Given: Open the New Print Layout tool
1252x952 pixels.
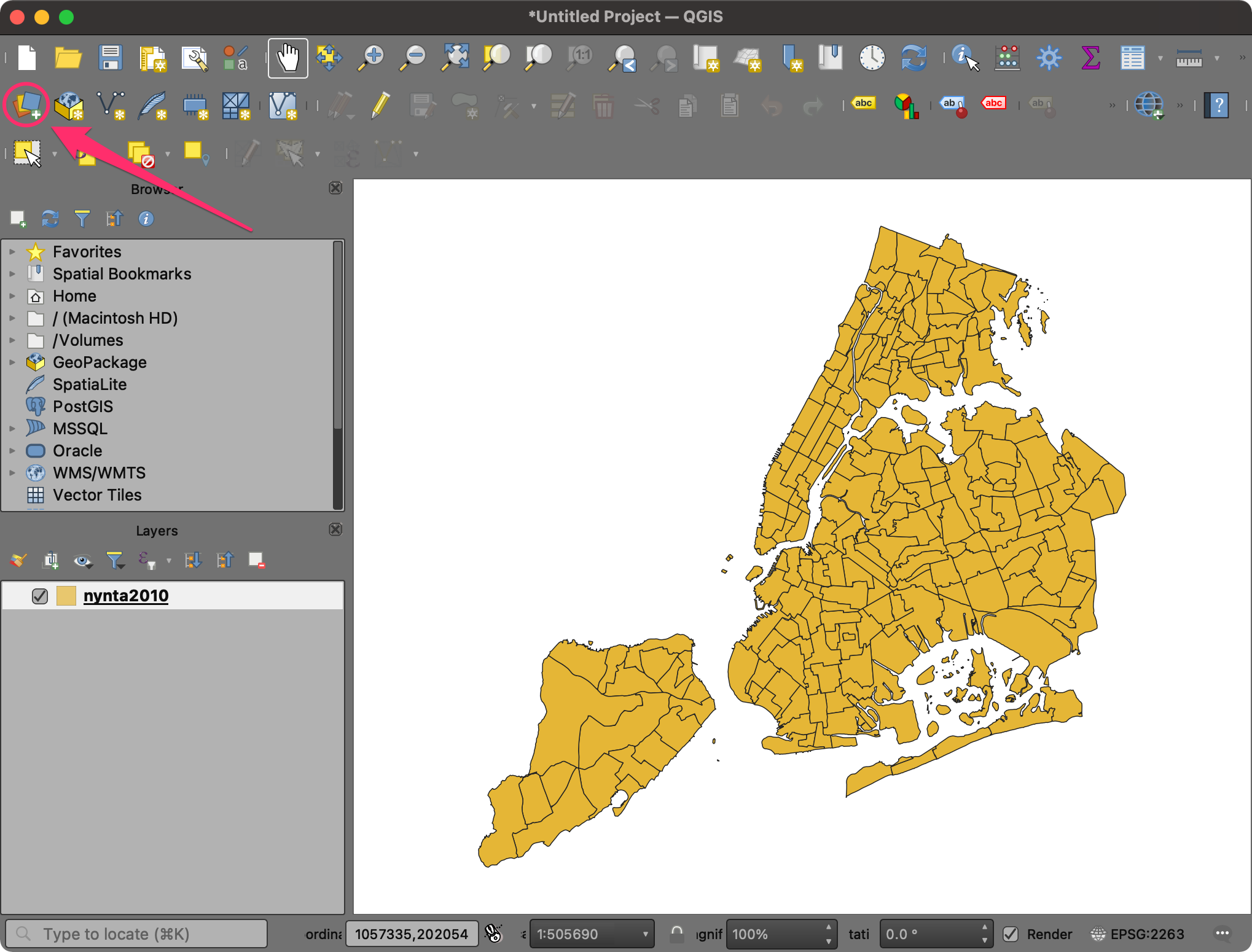Looking at the screenshot, I should coord(152,58).
